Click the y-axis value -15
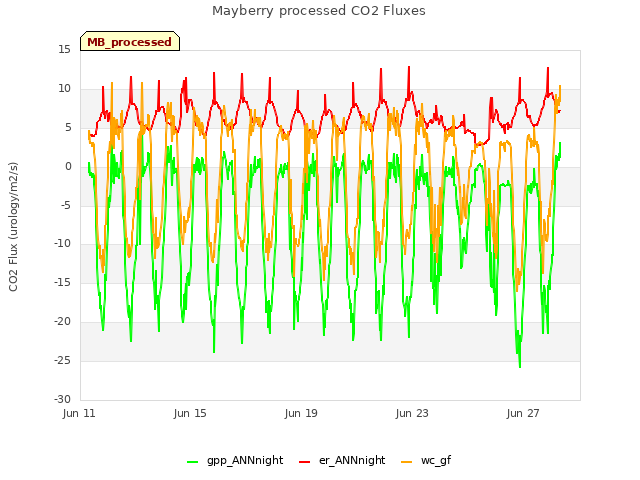Screen dimensions: 640x480 click(63, 282)
